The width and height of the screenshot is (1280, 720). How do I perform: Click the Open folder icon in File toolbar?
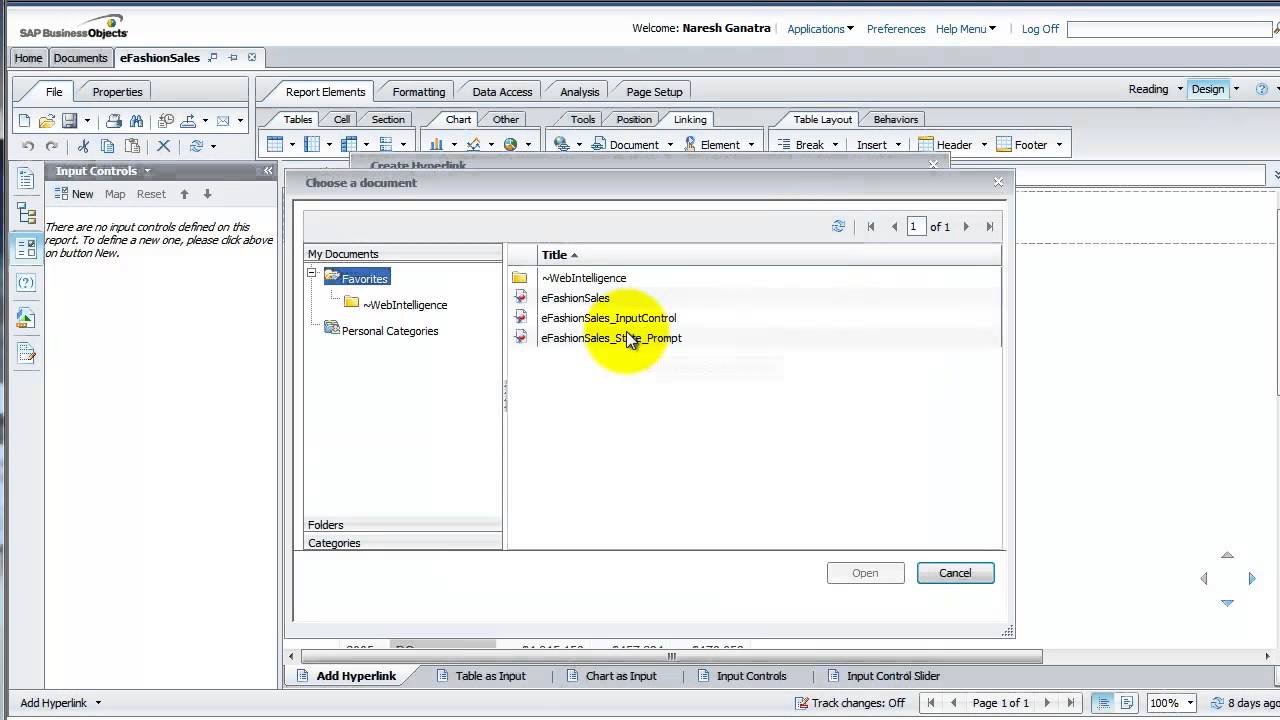(x=46, y=121)
